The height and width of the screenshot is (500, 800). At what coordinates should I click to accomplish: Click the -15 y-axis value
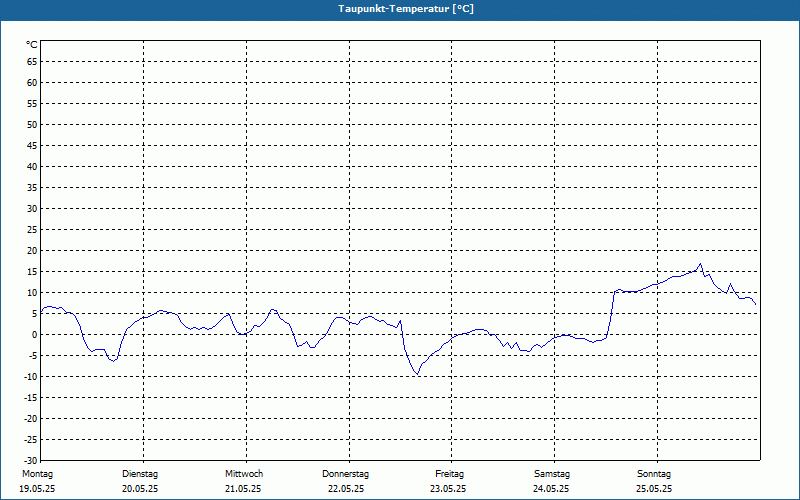point(31,397)
